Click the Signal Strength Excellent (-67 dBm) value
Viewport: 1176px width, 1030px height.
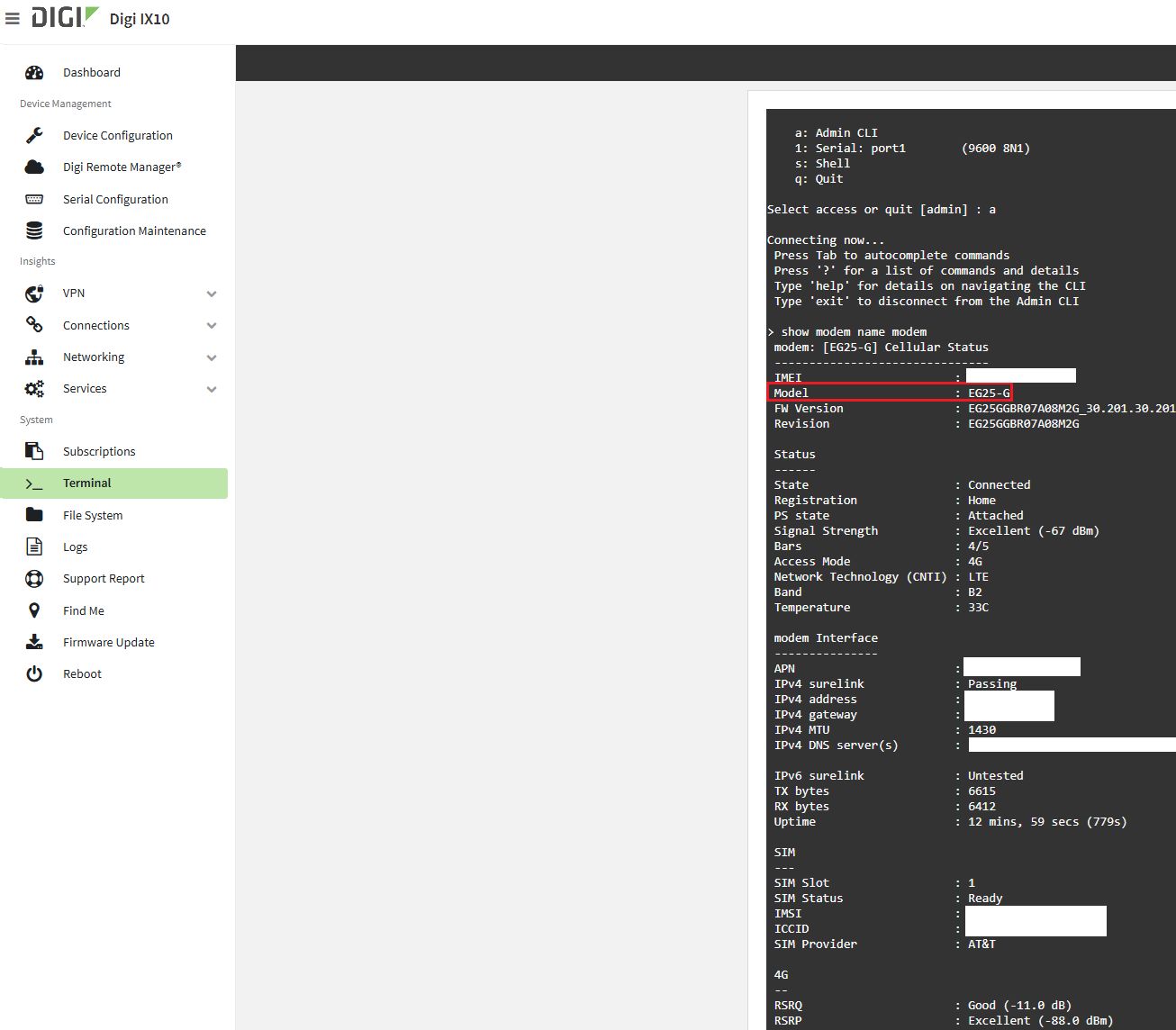[x=1034, y=530]
